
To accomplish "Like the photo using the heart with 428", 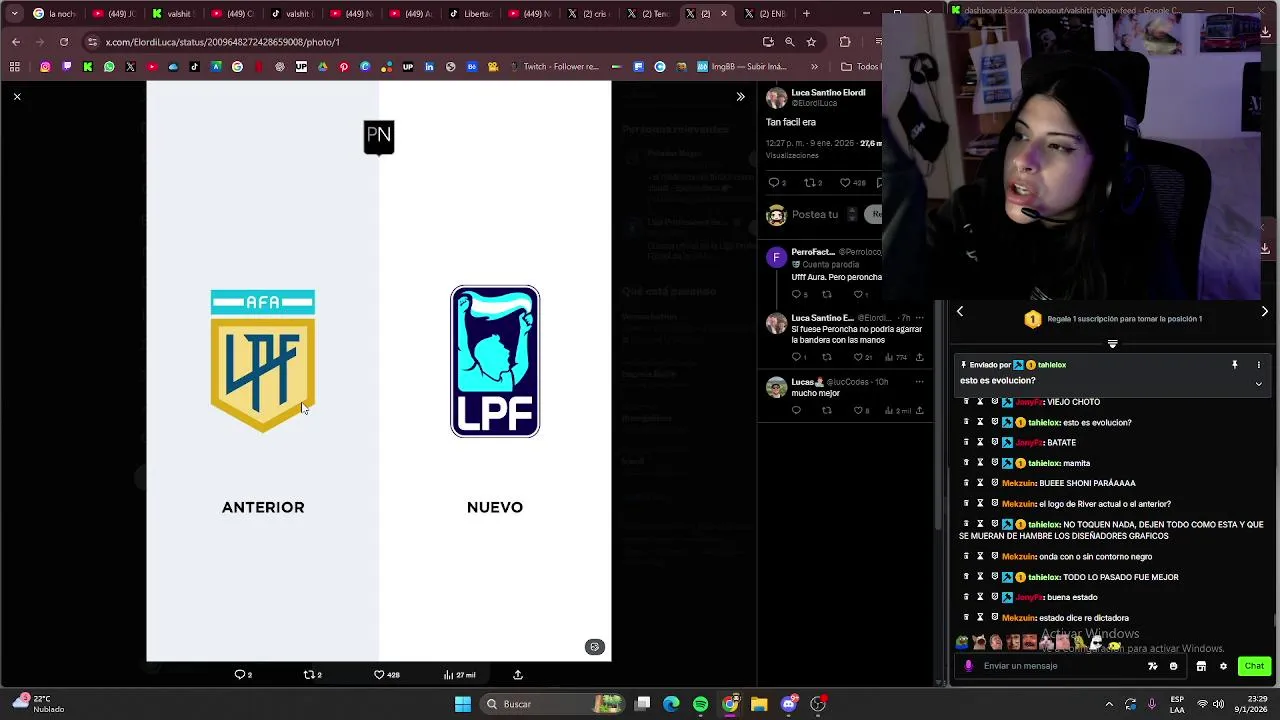I will pyautogui.click(x=387, y=675).
